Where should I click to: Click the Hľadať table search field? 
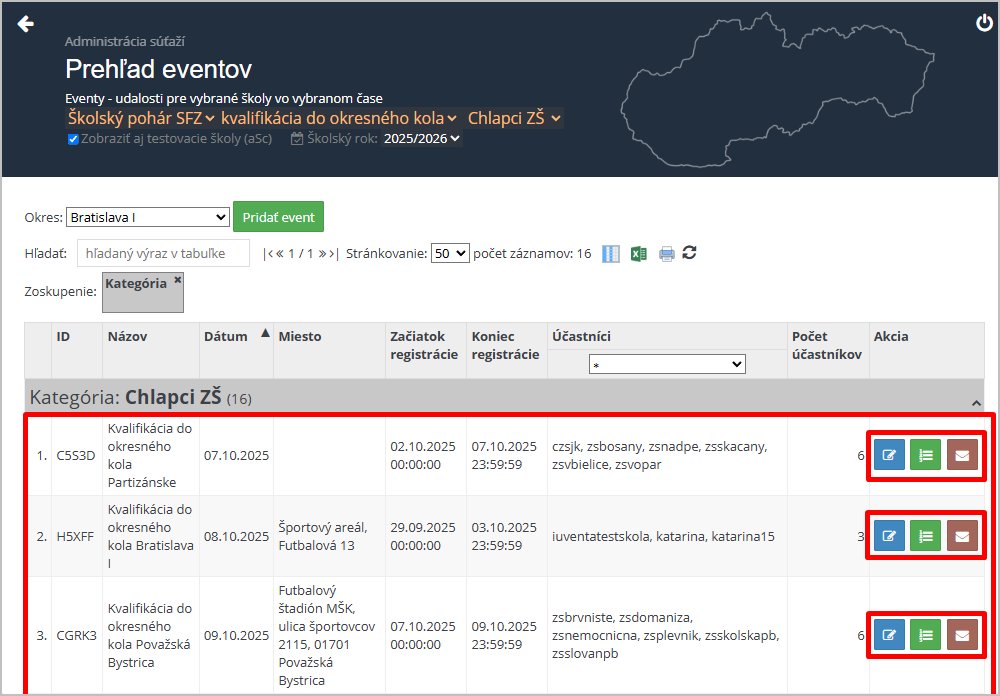(x=163, y=253)
